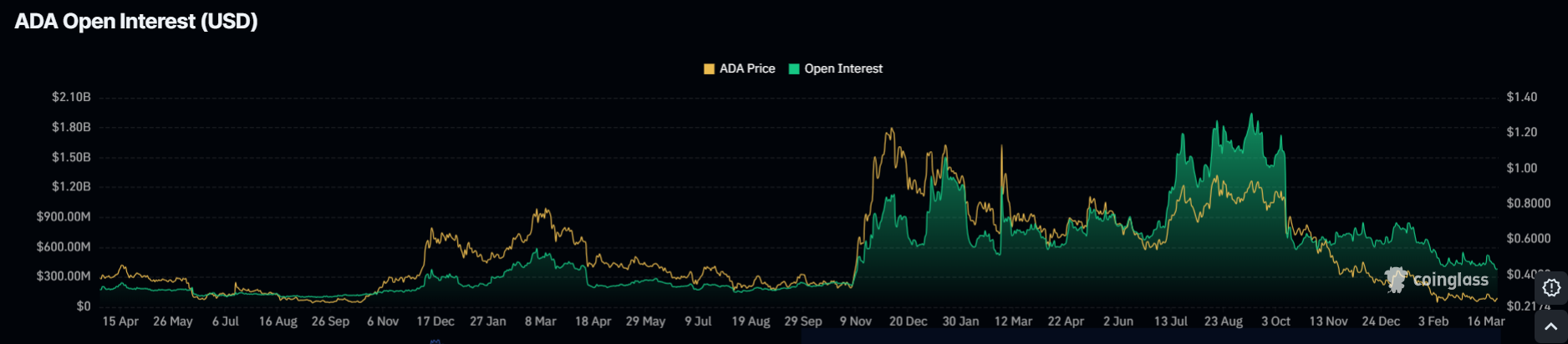Click the 2 Jun date label

tap(1118, 321)
